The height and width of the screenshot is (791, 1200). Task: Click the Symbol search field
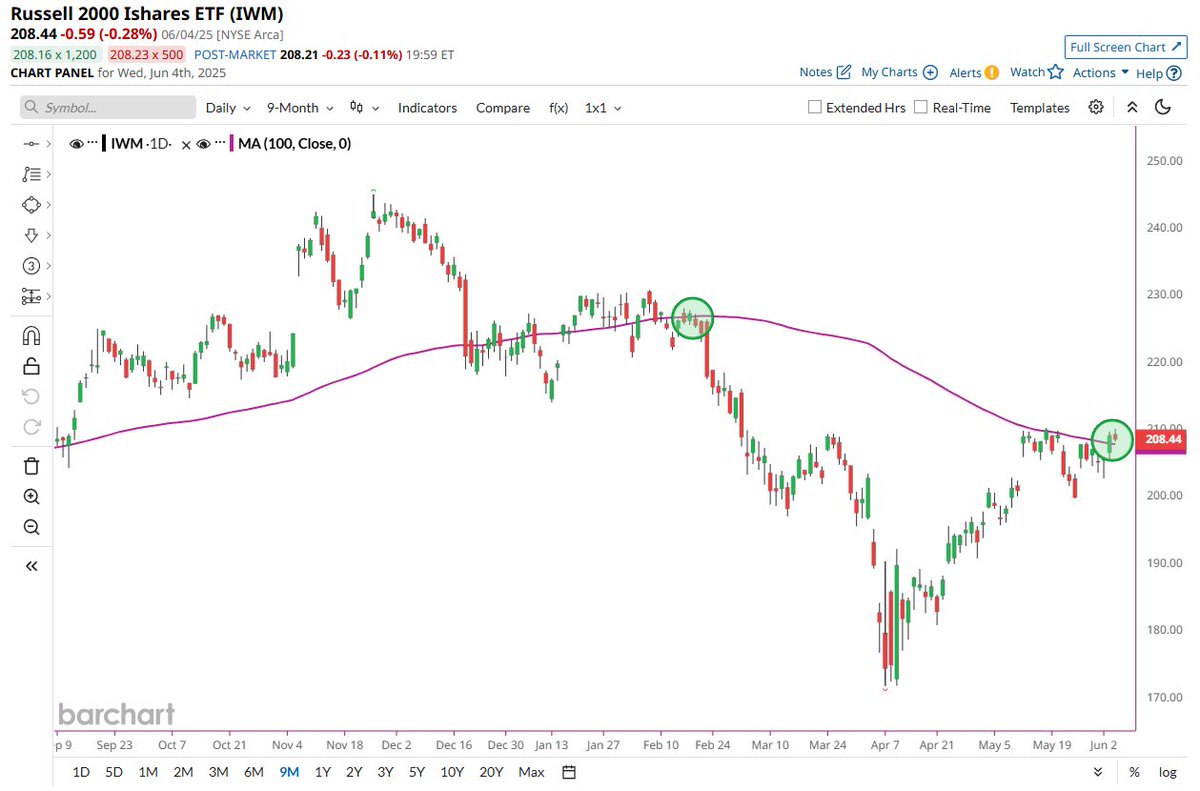pyautogui.click(x=106, y=107)
